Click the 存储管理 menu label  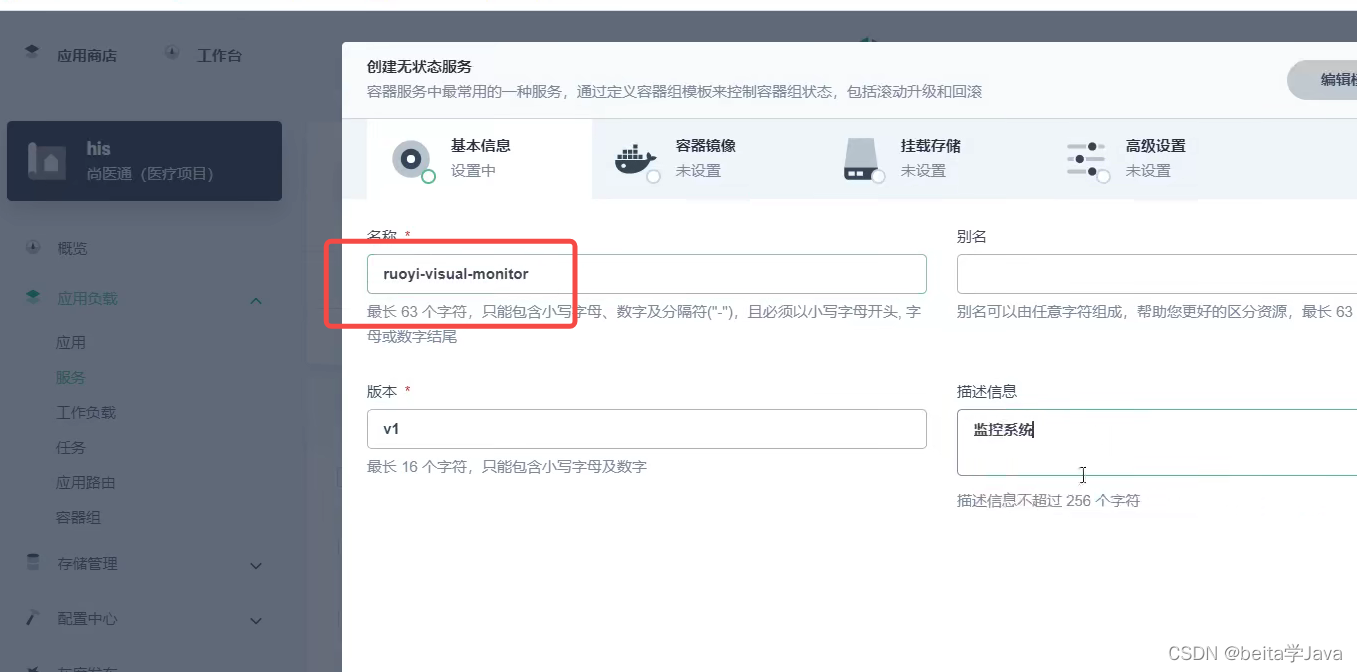(x=87, y=564)
